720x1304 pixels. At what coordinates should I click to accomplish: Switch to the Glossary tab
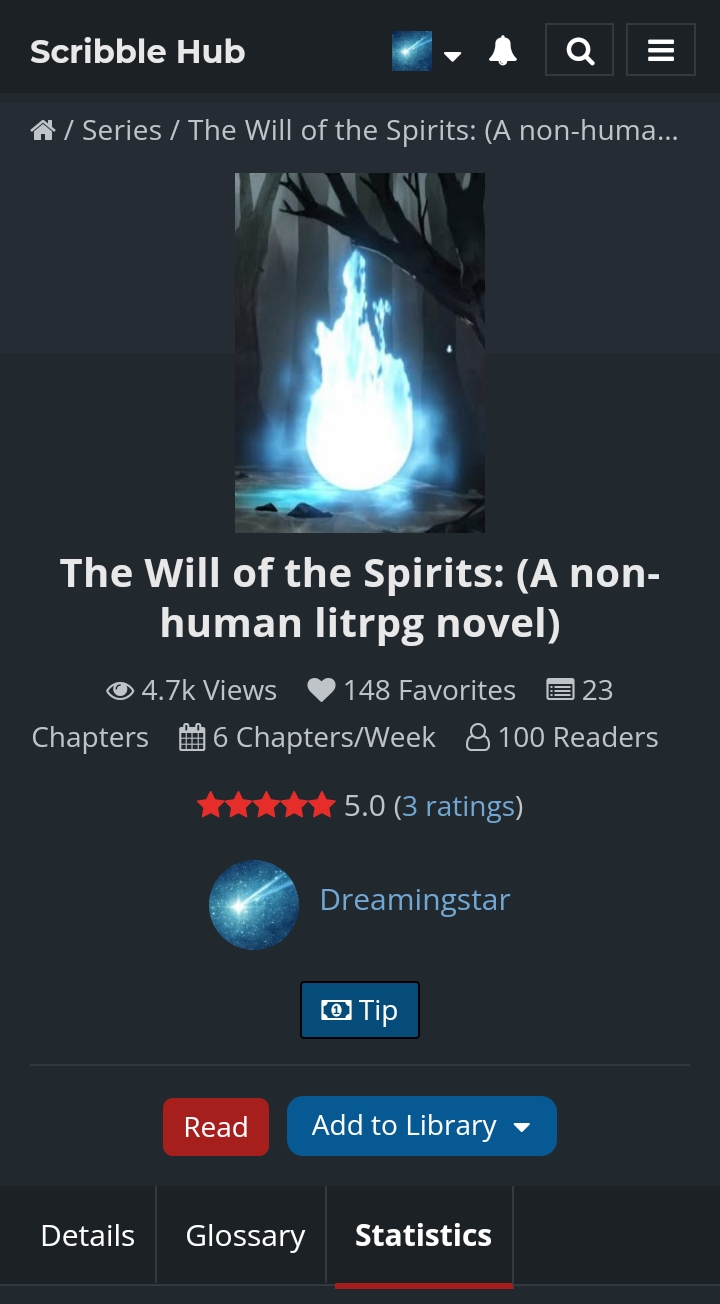tap(245, 1235)
